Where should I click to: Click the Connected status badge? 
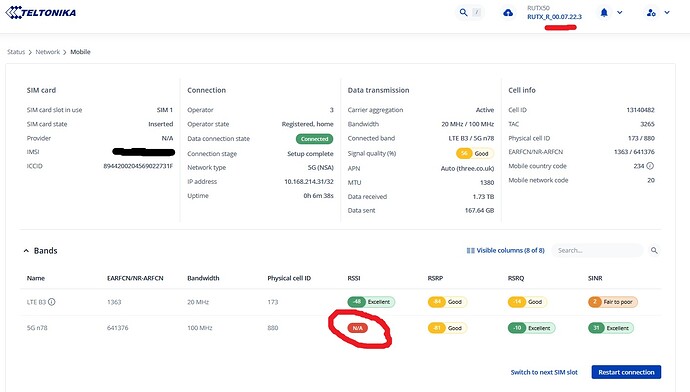pyautogui.click(x=315, y=139)
